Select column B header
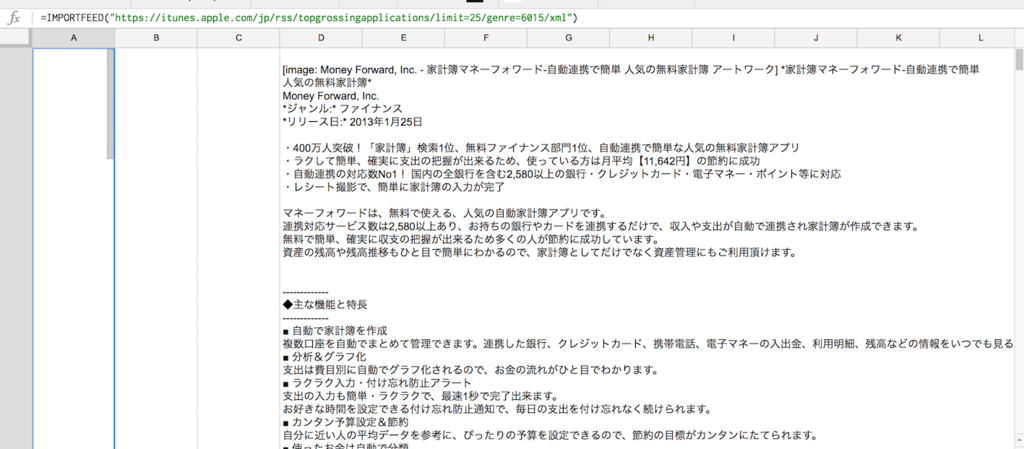The width and height of the screenshot is (1024, 449). (x=156, y=38)
